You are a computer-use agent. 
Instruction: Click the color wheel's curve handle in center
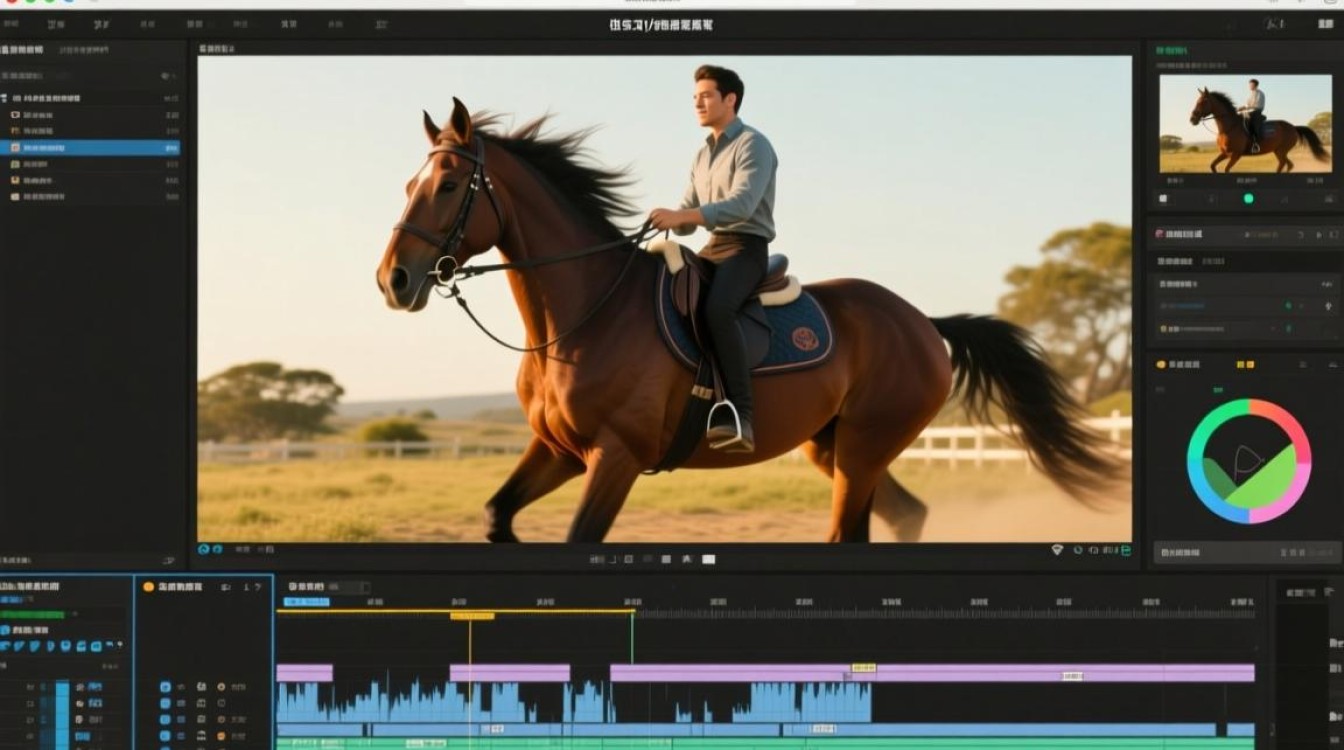click(x=1246, y=461)
